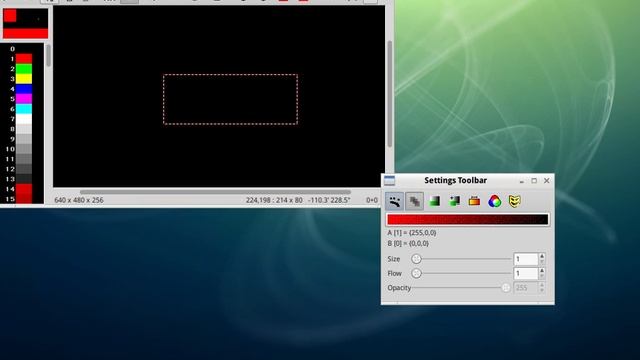Select blue palette colour 4

tap(24, 89)
